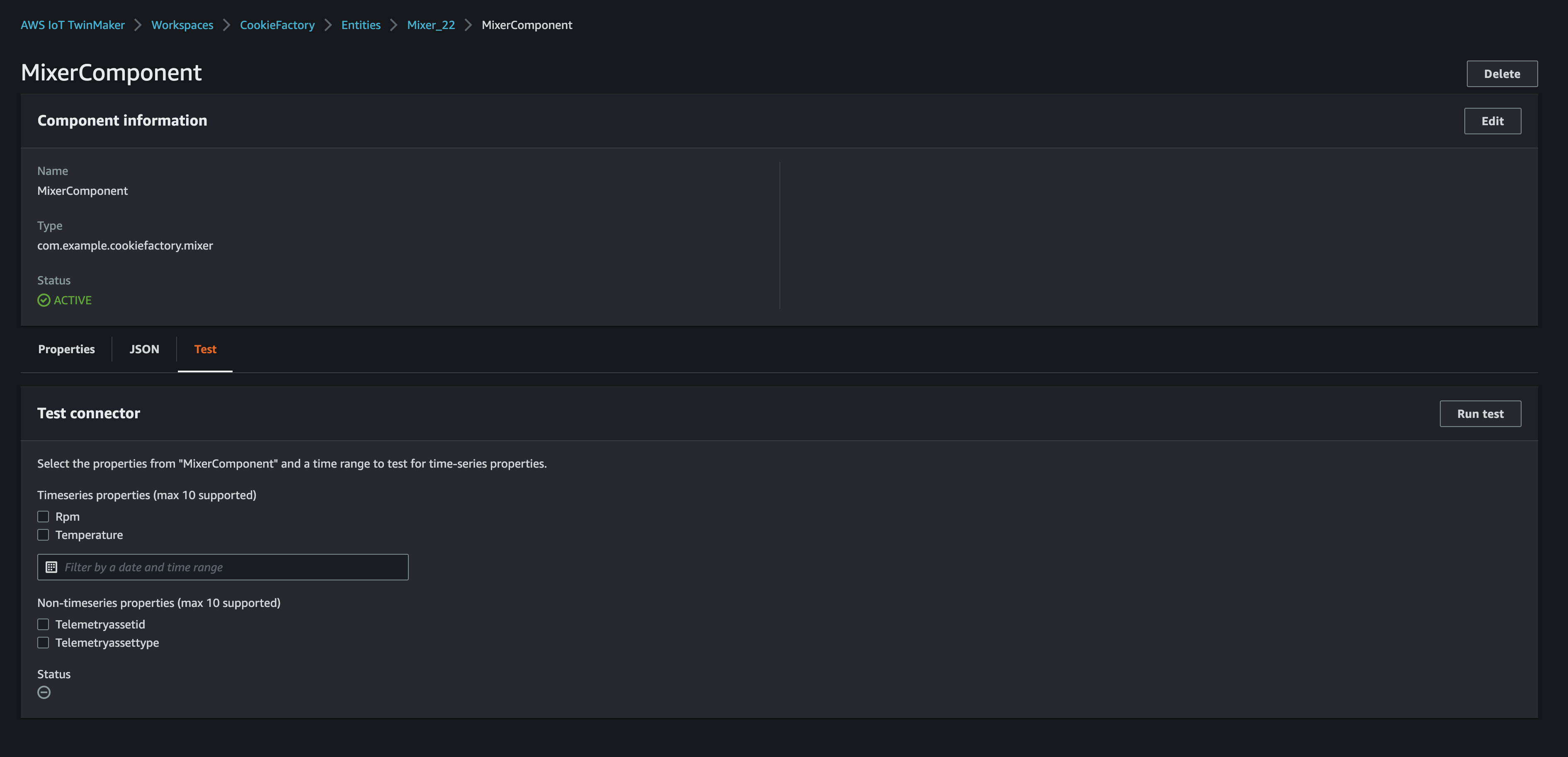This screenshot has height=757, width=1568.
Task: Switch to the Properties tab
Action: pyautogui.click(x=66, y=349)
